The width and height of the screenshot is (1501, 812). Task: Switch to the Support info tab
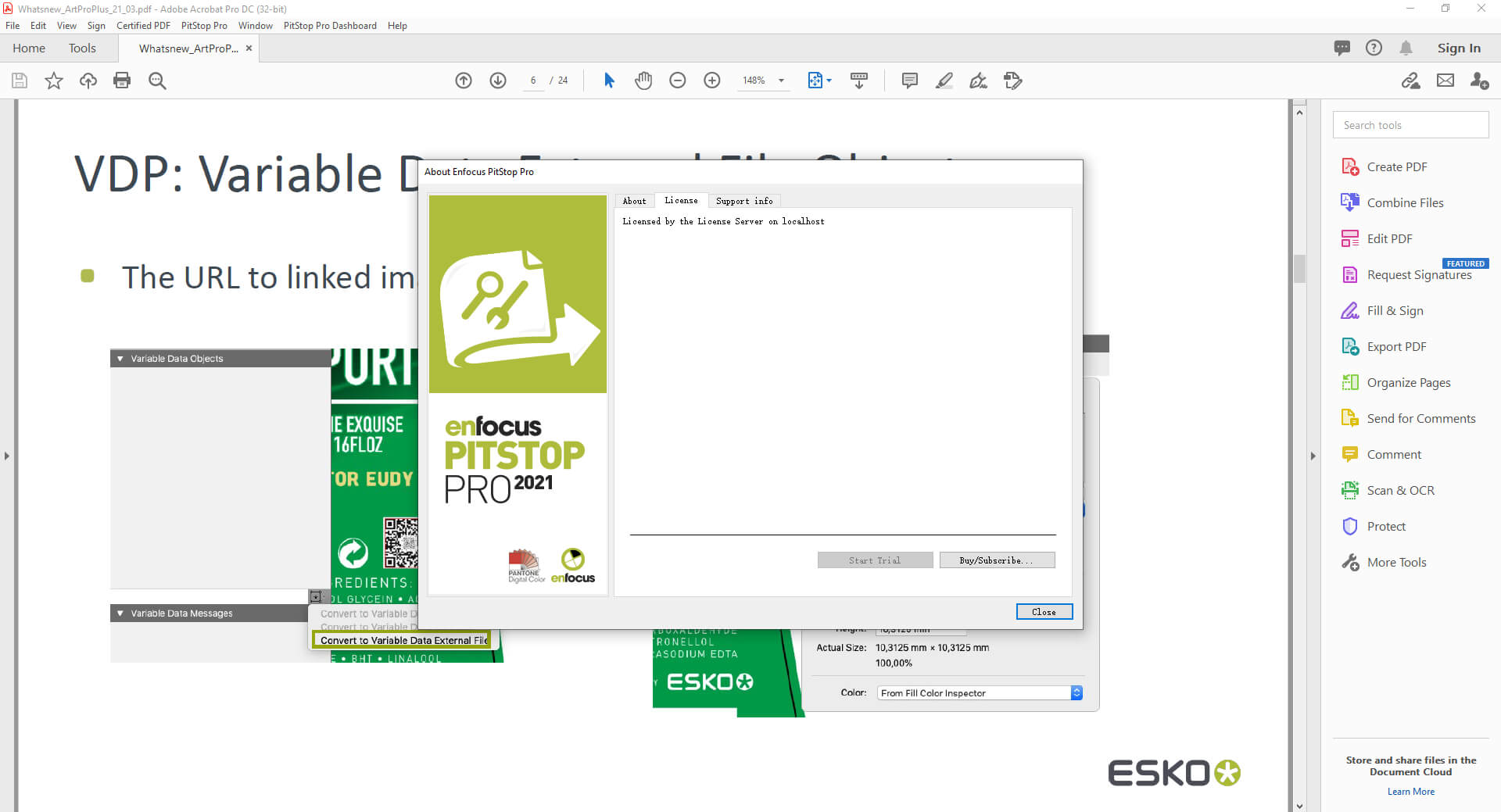click(x=744, y=201)
